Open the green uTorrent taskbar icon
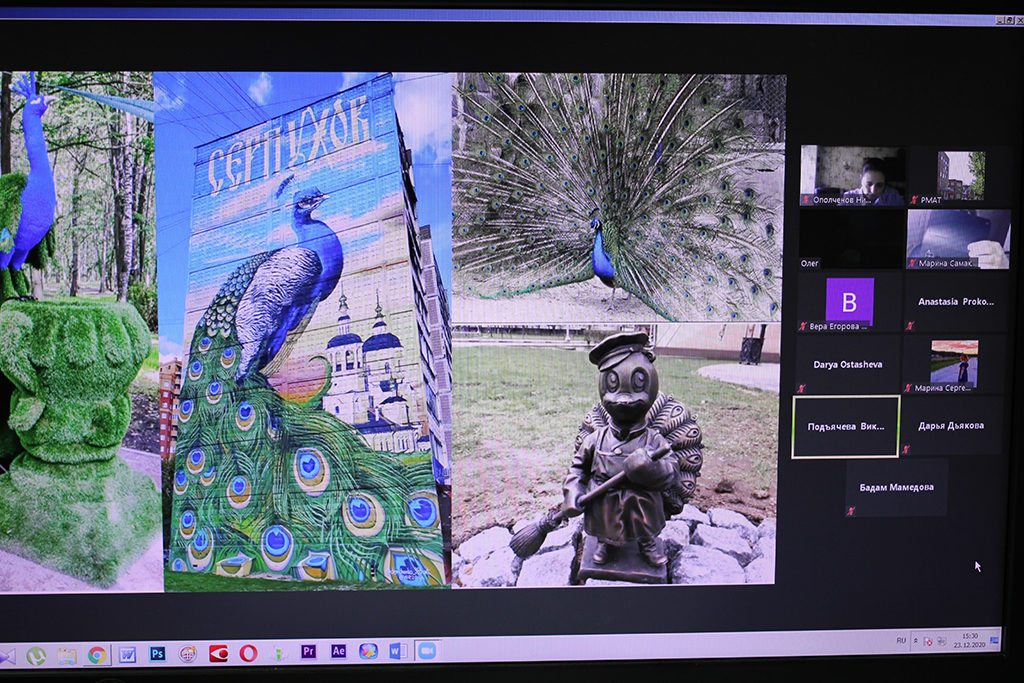The image size is (1024, 683). pos(36,656)
